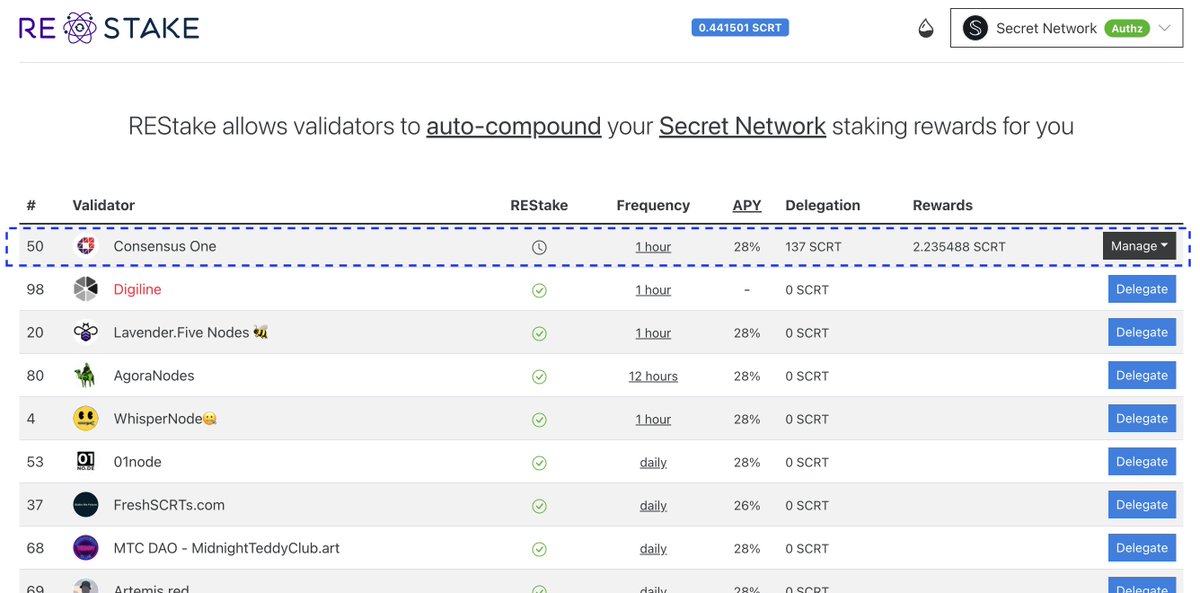
Task: Click the green check icon for Digiline
Action: (539, 290)
